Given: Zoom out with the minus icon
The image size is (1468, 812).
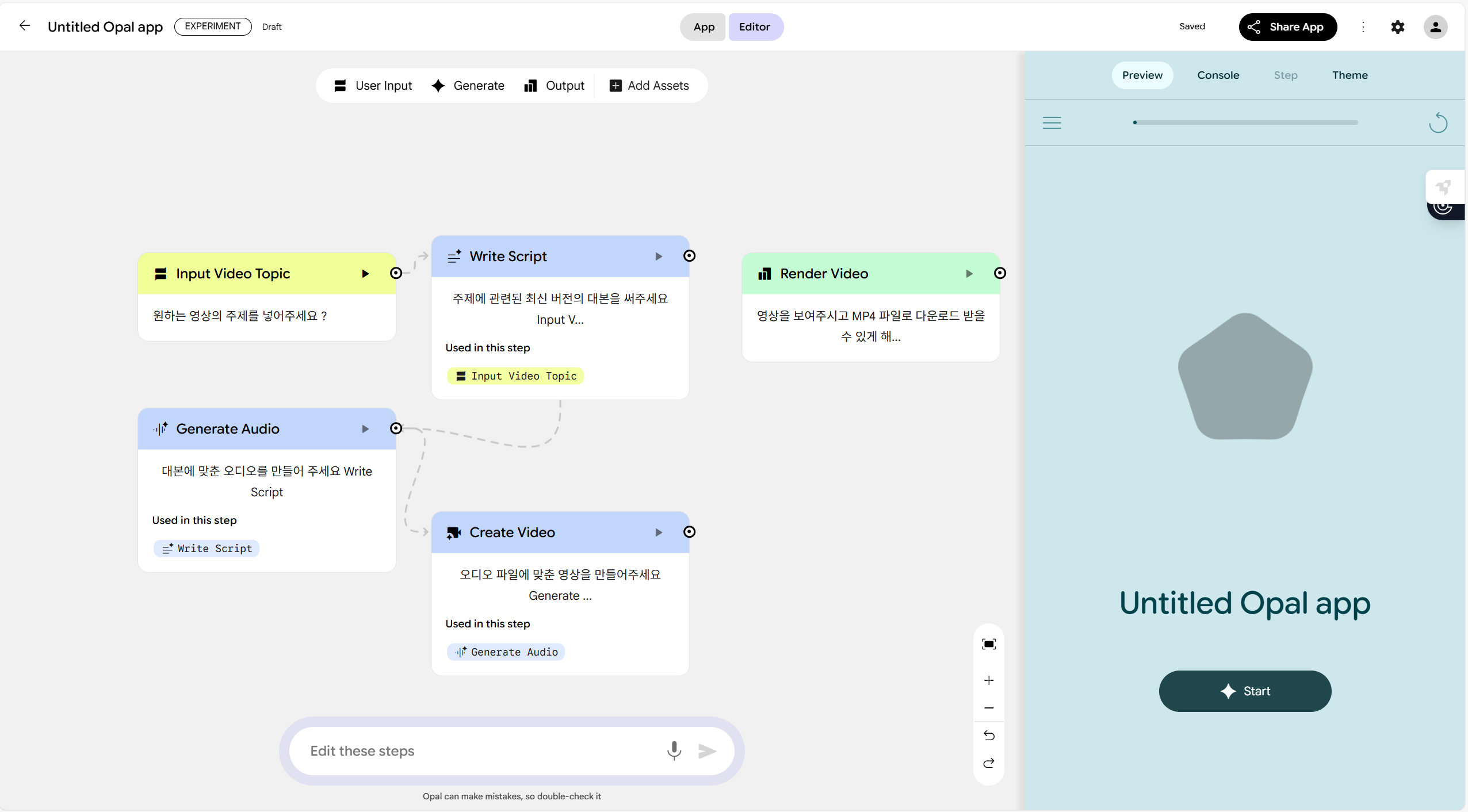Looking at the screenshot, I should coord(989,708).
